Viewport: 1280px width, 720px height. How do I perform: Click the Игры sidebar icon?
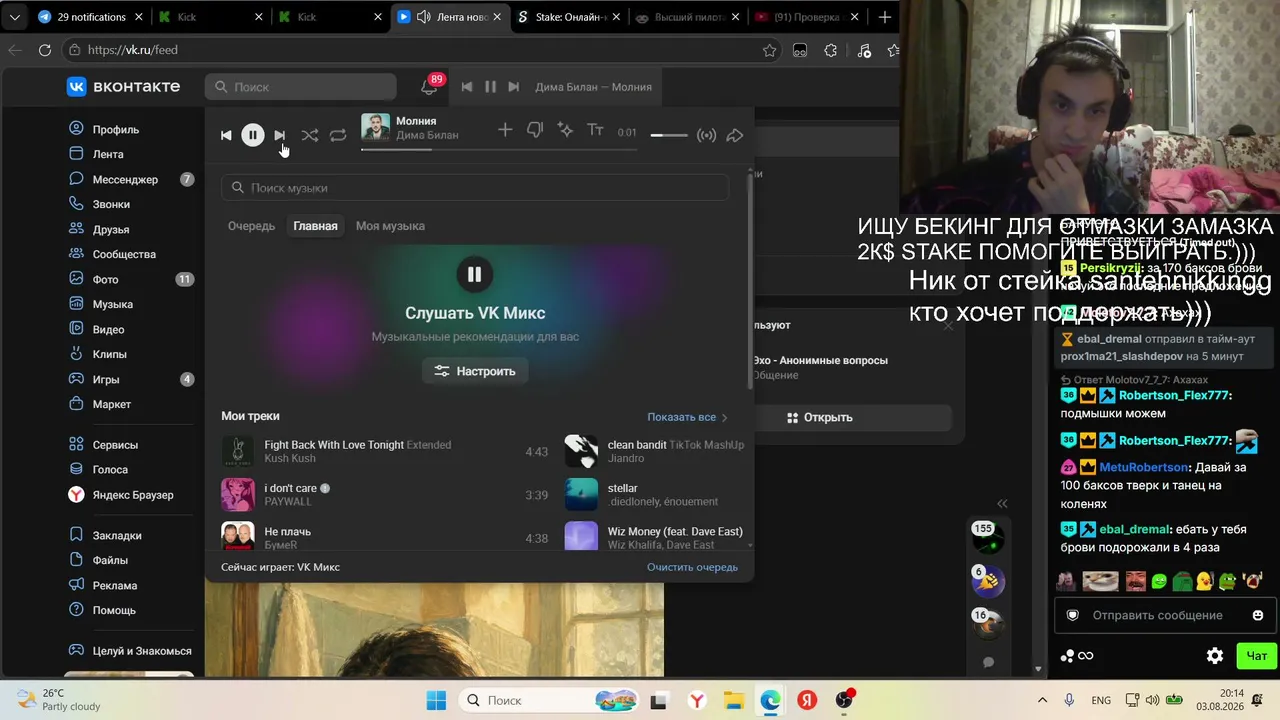coord(76,379)
